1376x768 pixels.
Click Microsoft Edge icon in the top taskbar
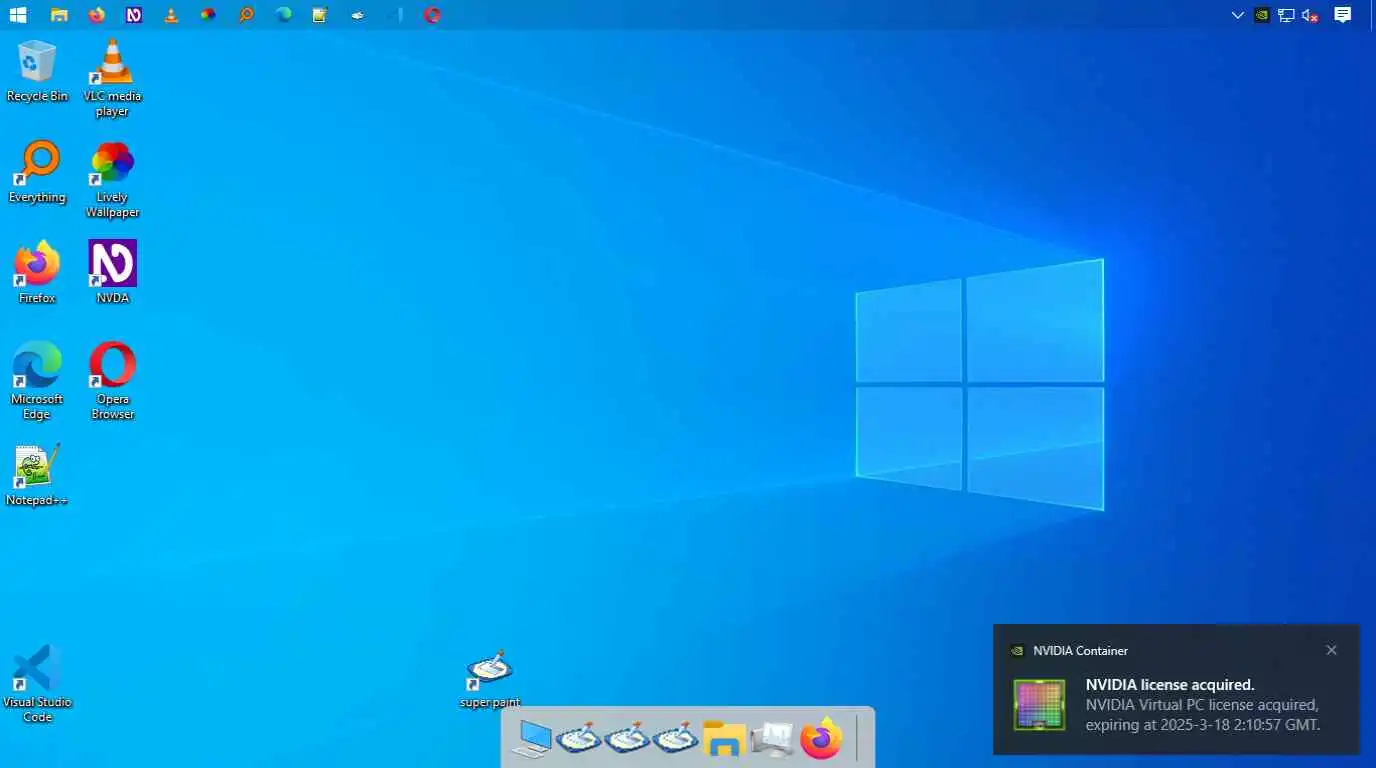tap(284, 15)
